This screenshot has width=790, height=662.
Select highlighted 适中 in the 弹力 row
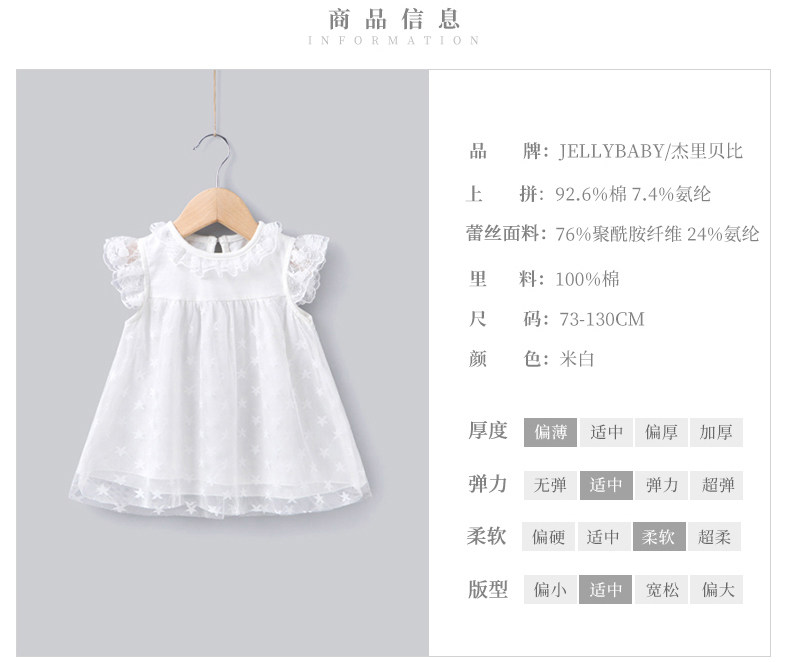point(606,485)
